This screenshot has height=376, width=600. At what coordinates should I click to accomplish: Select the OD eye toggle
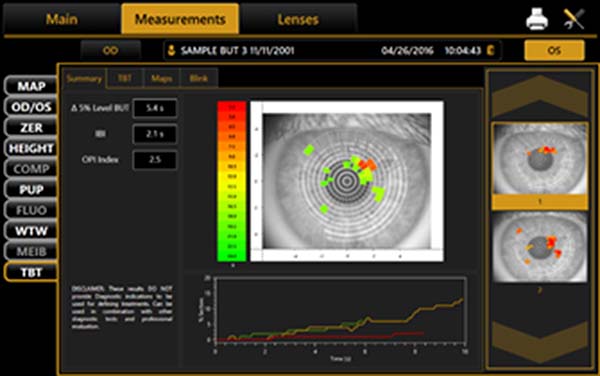pyautogui.click(x=111, y=50)
